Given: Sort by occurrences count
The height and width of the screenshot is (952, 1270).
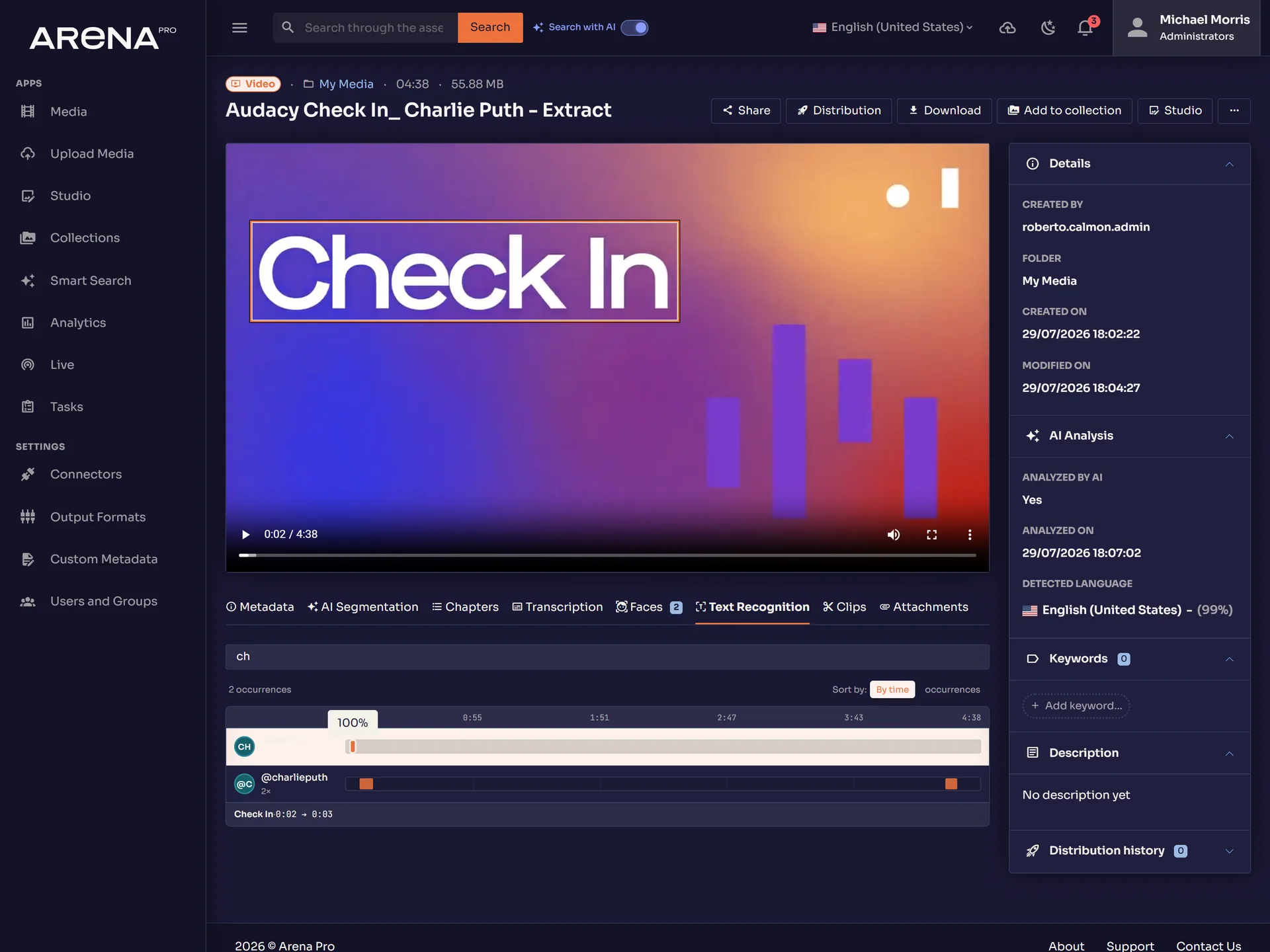Looking at the screenshot, I should click(952, 690).
